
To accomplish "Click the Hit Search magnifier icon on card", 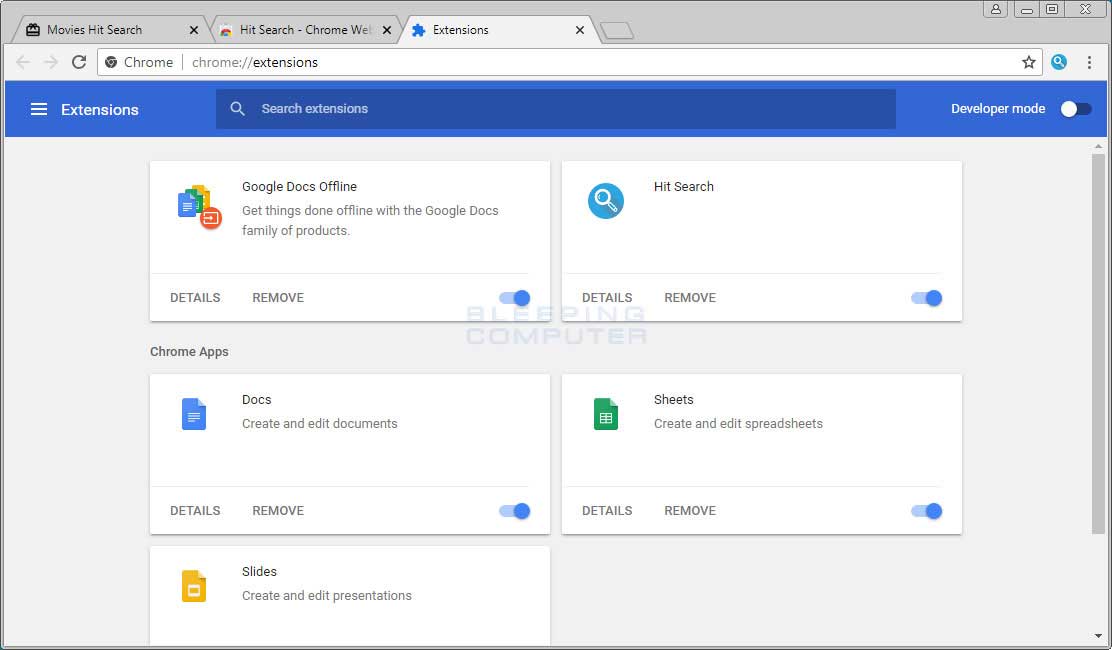I will click(x=606, y=201).
